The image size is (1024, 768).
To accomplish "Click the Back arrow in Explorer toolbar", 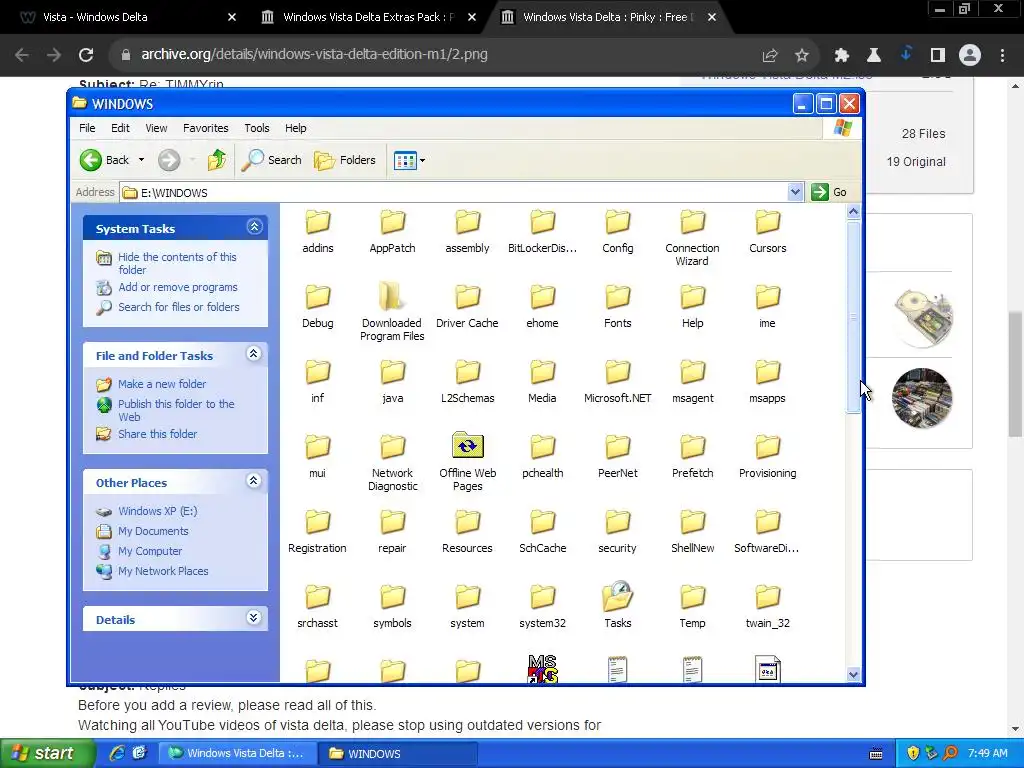I will [91, 160].
